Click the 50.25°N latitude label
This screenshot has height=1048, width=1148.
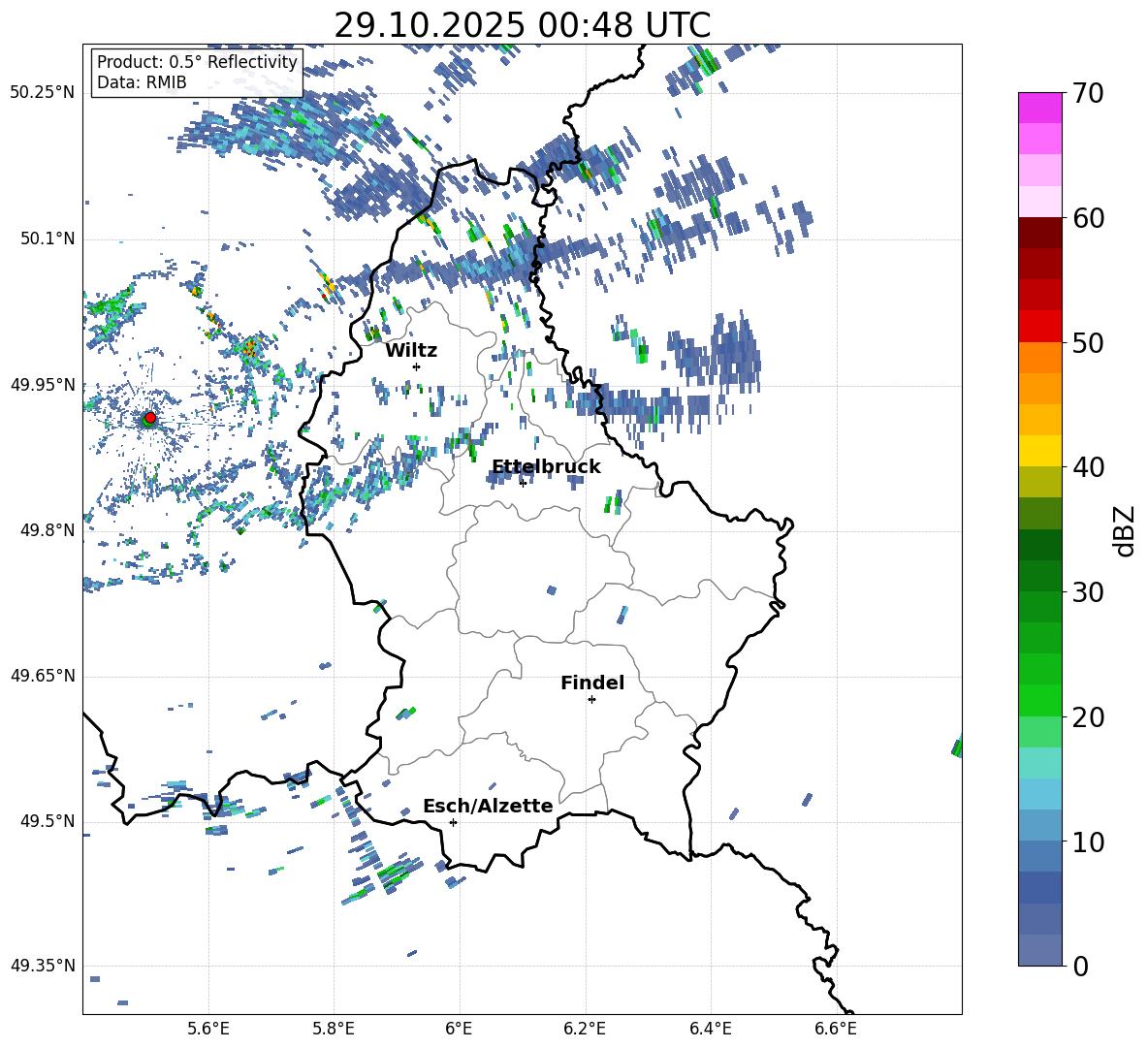click(x=43, y=93)
